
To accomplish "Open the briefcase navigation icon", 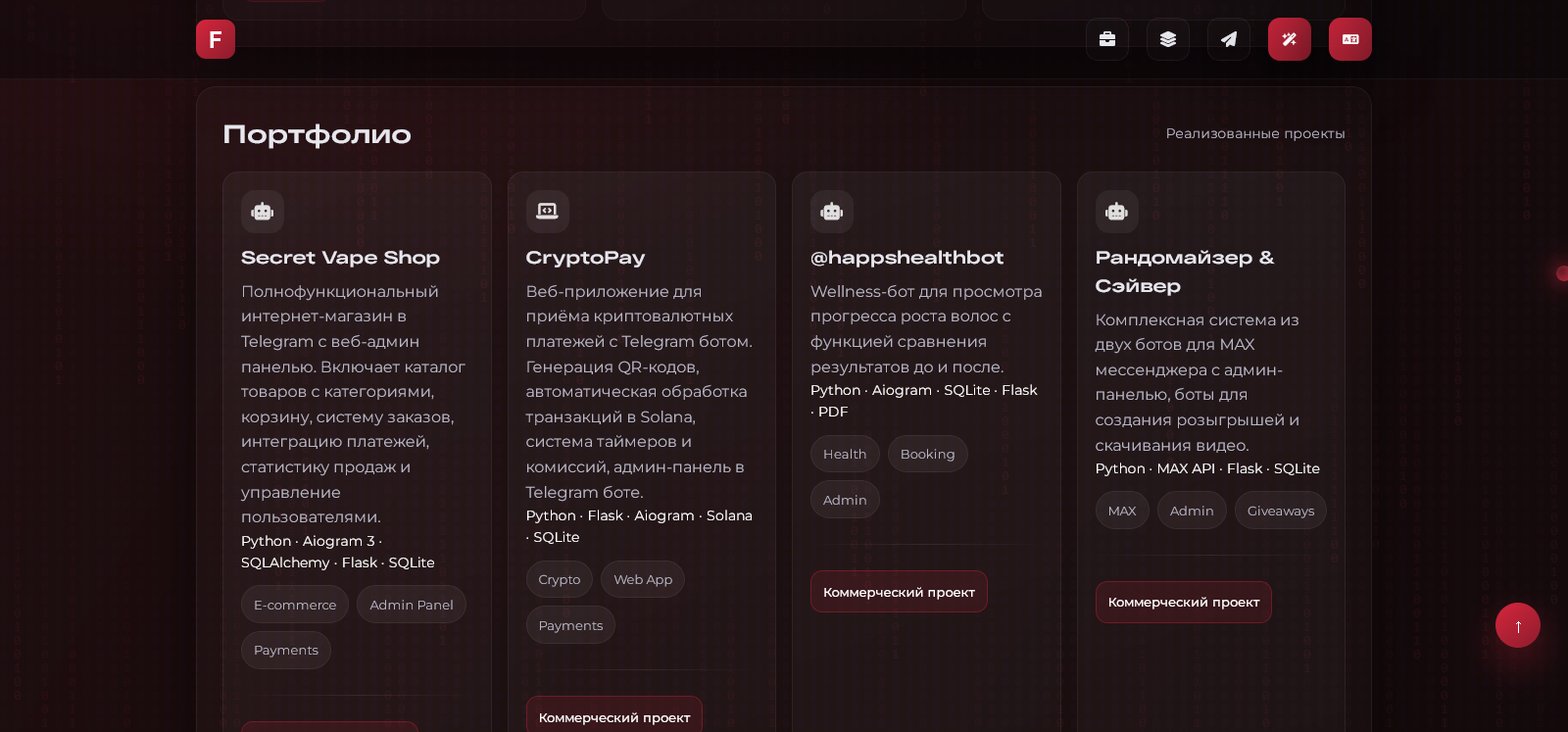I will click(1107, 39).
